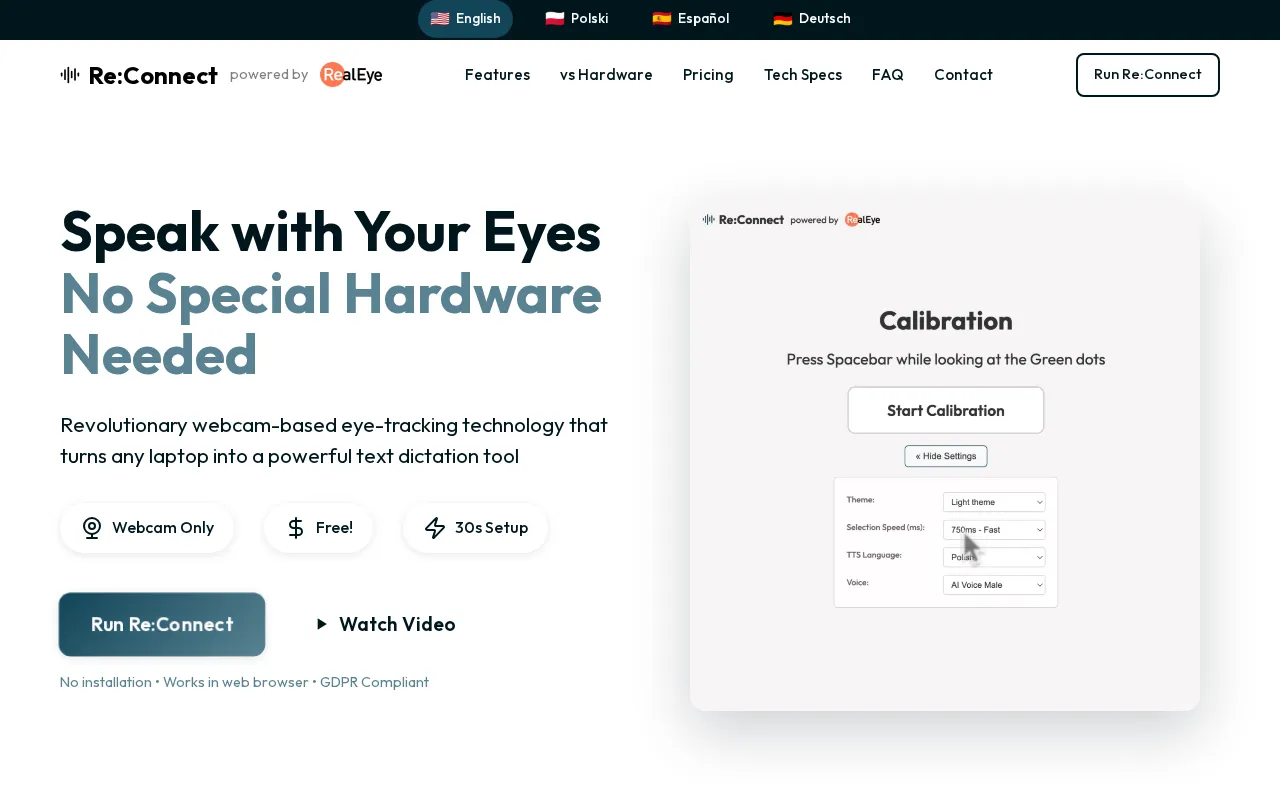Click the 'powered by' header text
The height and width of the screenshot is (800, 1280).
[269, 75]
